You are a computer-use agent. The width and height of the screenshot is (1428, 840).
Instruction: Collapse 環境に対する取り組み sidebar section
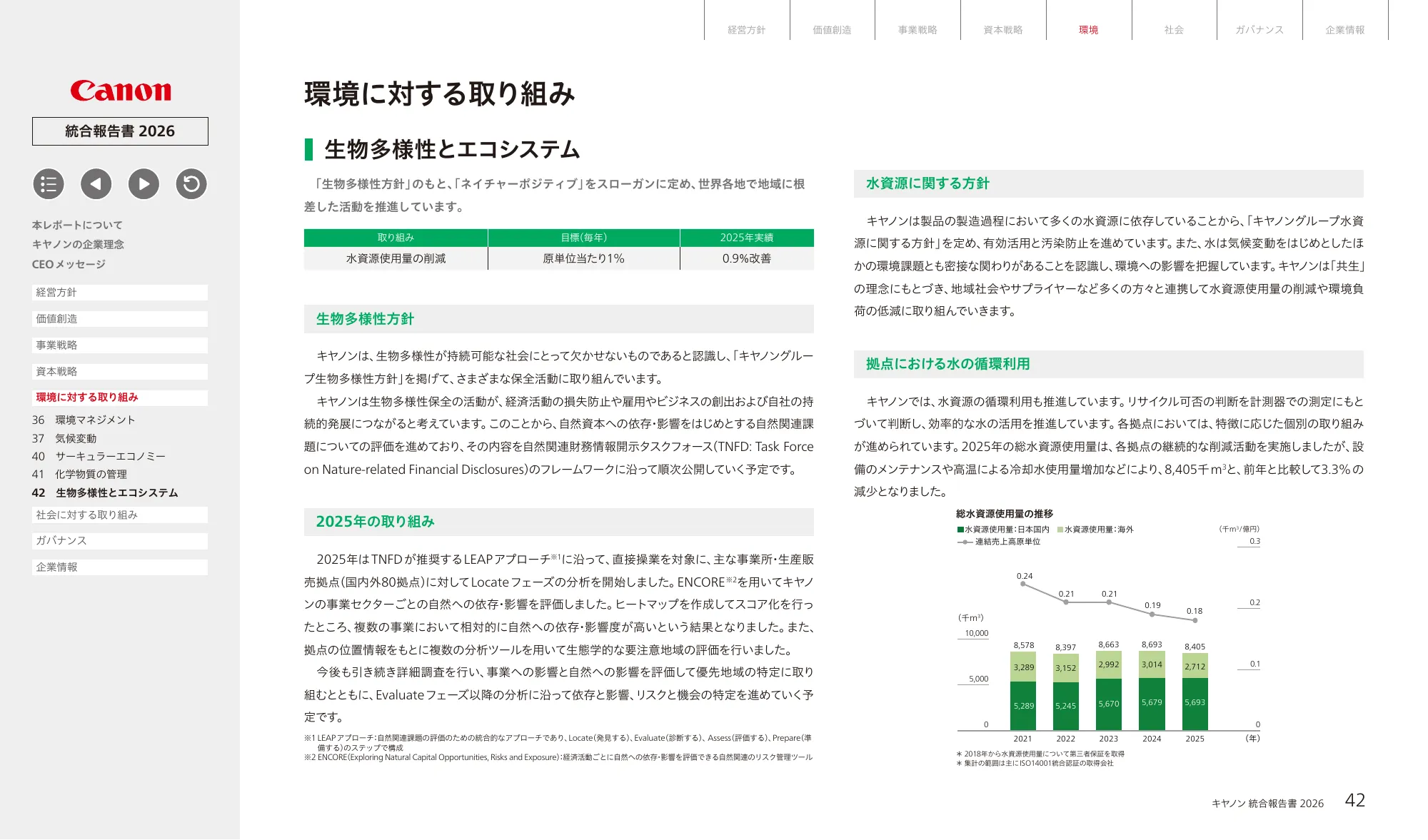tap(120, 398)
